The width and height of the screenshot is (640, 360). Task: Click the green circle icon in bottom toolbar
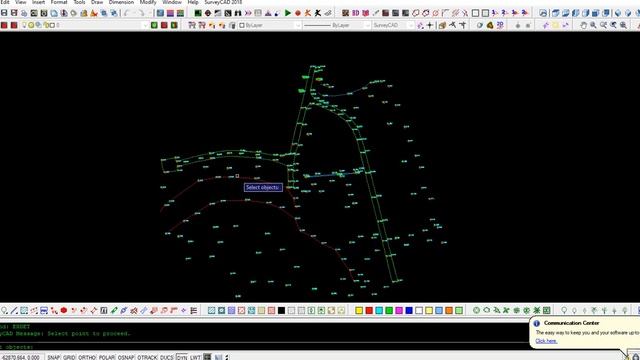[476, 311]
